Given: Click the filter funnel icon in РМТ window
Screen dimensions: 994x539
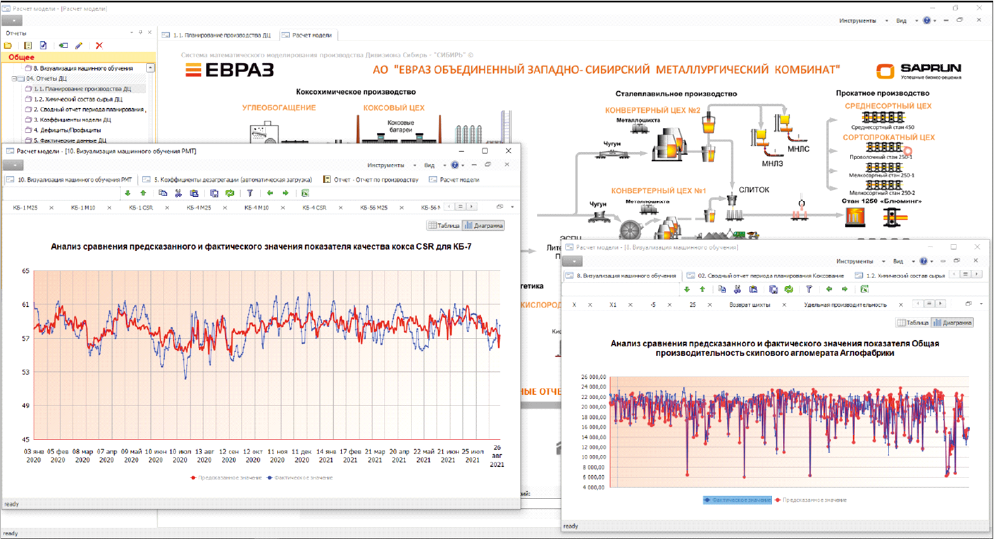Looking at the screenshot, I should pyautogui.click(x=250, y=193).
